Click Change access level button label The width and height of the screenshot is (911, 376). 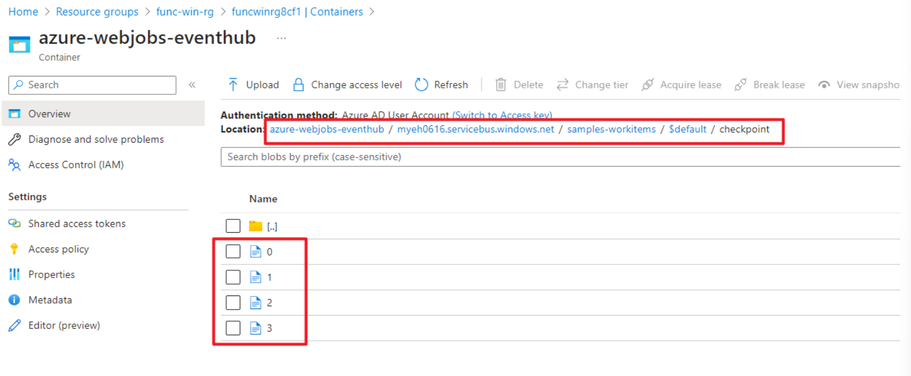click(x=357, y=85)
